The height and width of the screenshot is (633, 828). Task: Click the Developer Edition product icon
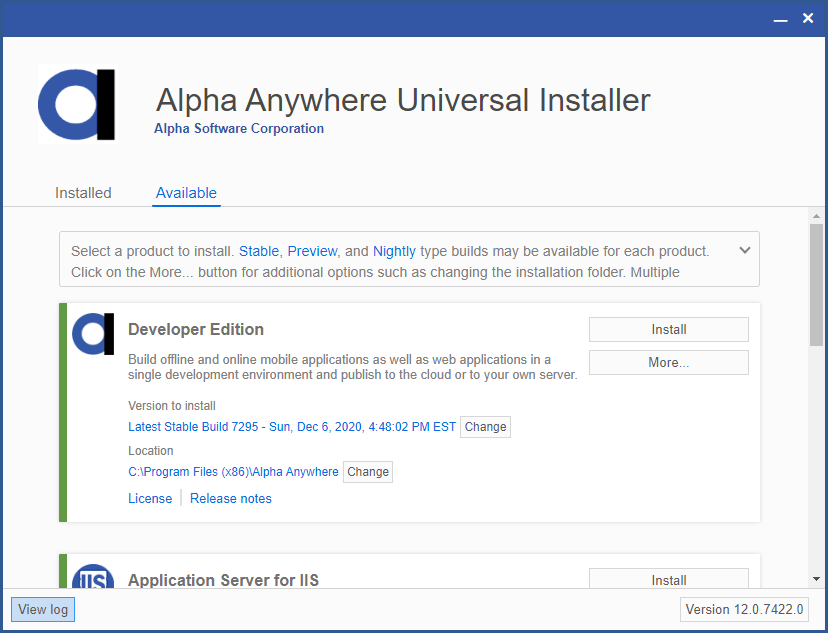[x=93, y=334]
